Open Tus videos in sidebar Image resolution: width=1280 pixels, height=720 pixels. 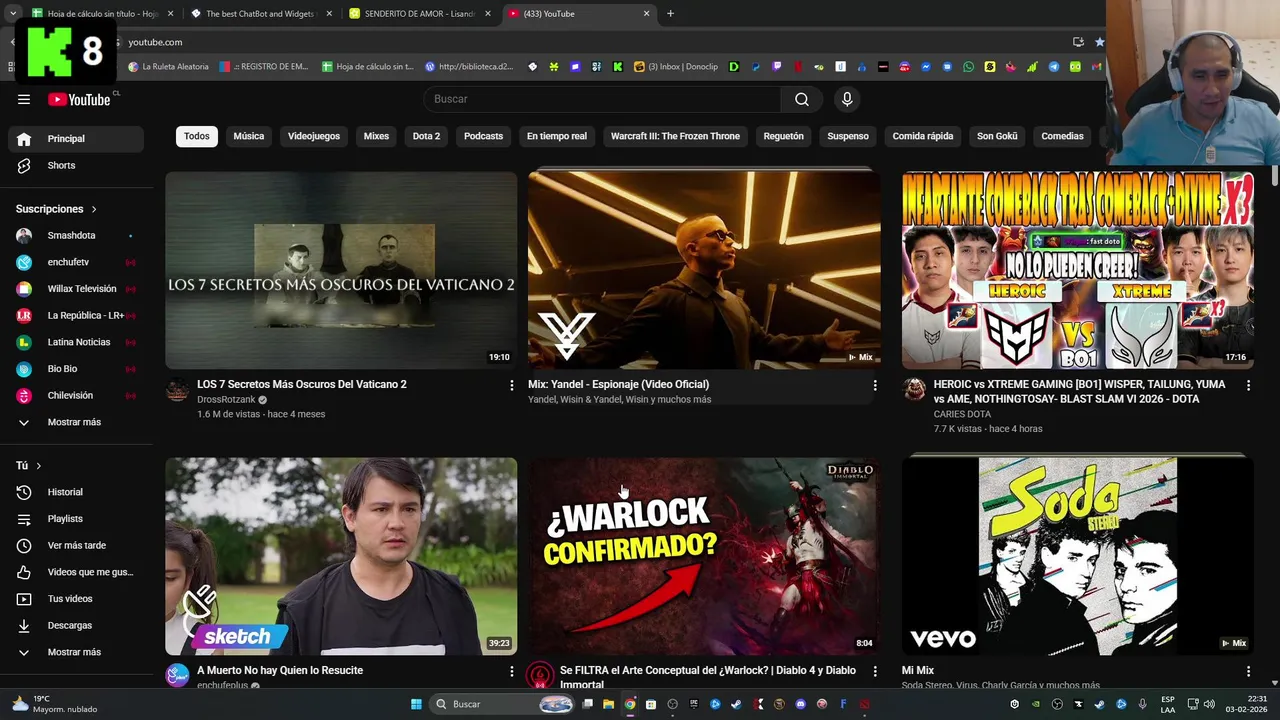(x=76, y=599)
